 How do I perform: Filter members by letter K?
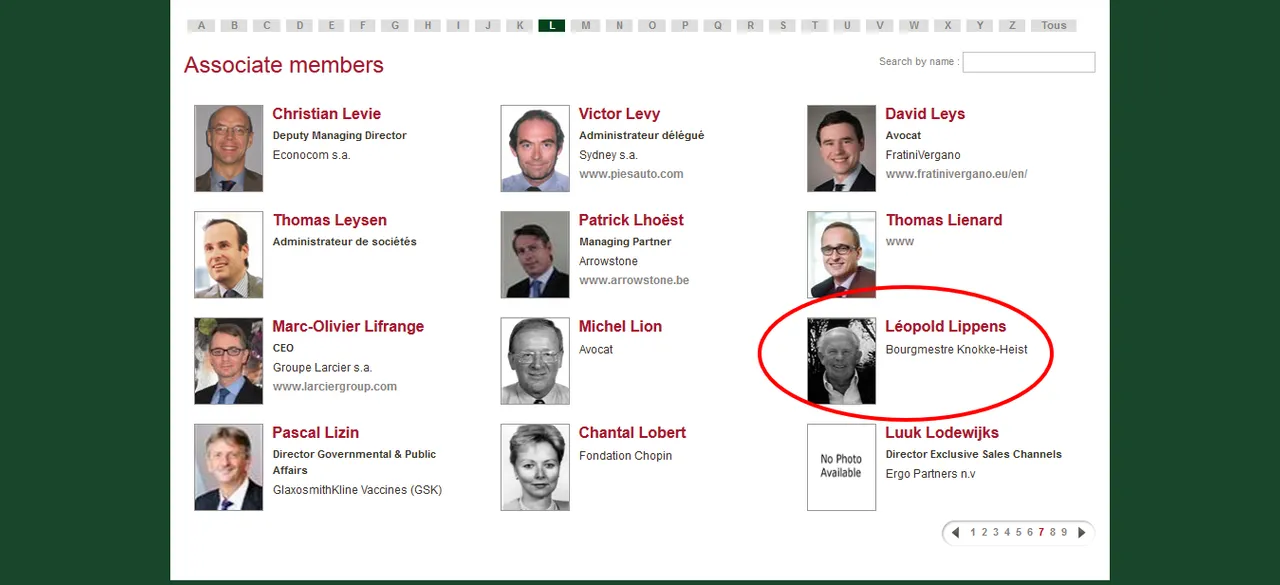[519, 26]
